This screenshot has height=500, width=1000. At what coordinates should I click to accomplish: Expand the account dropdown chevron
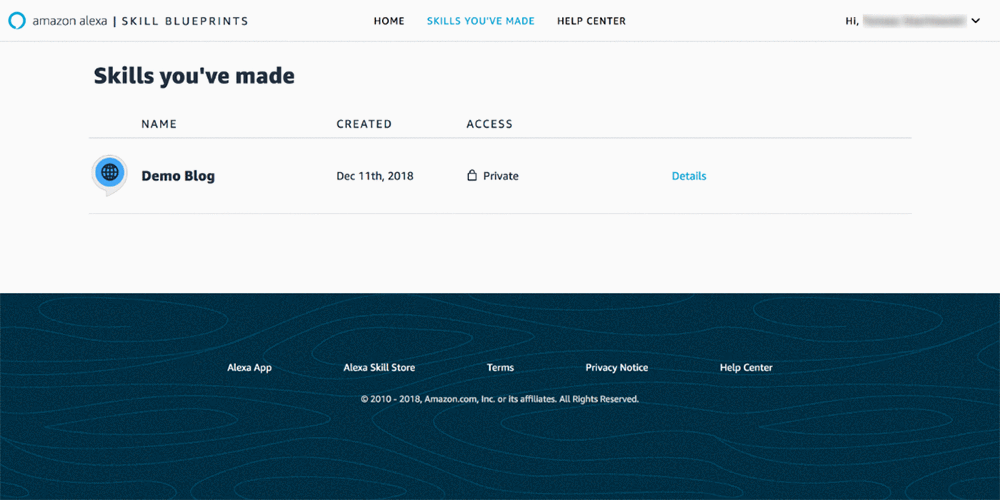pyautogui.click(x=975, y=21)
